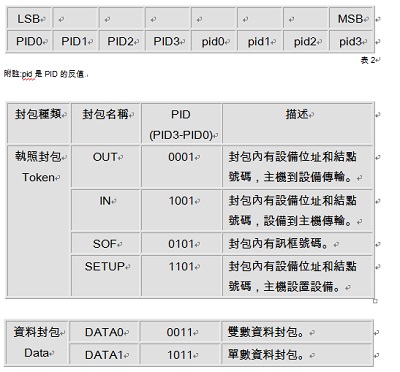Click the DATA0 cell
400x372 pixels.
[104, 332]
